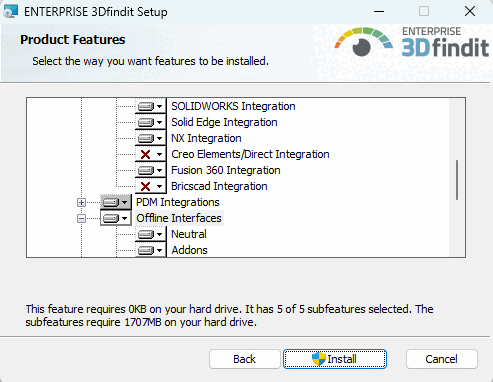Cancel the setup wizard

click(x=442, y=359)
